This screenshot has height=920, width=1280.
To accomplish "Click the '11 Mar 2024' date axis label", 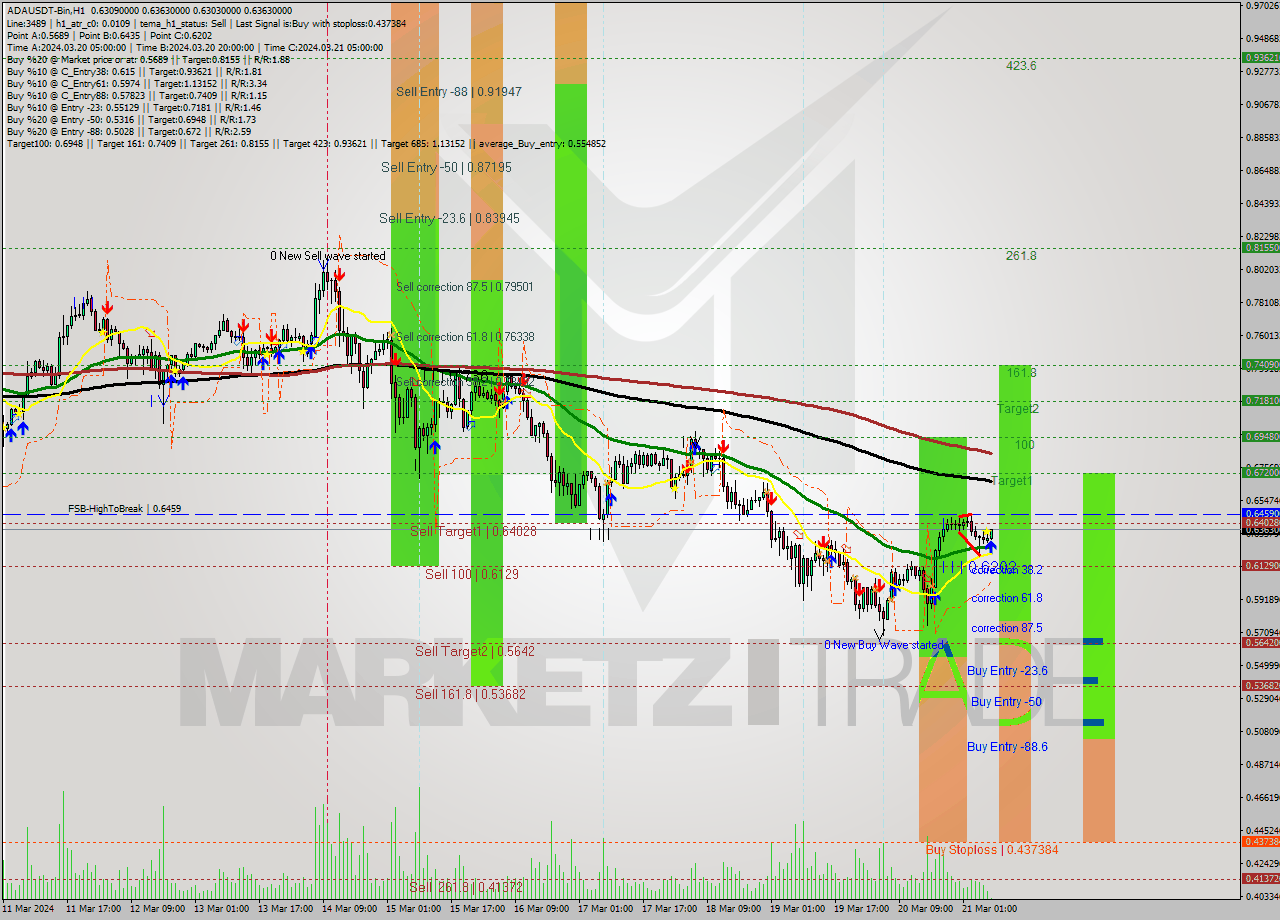I will tap(29, 908).
